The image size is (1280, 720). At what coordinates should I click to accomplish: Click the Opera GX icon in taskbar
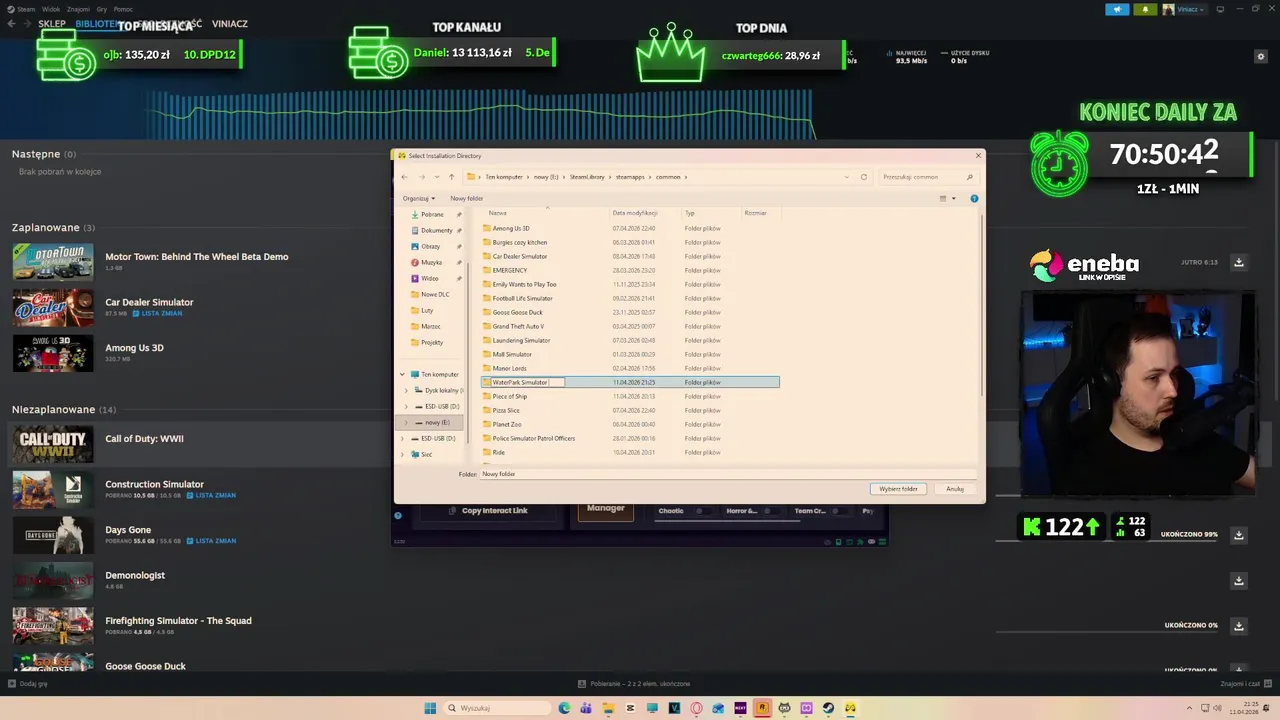point(696,708)
